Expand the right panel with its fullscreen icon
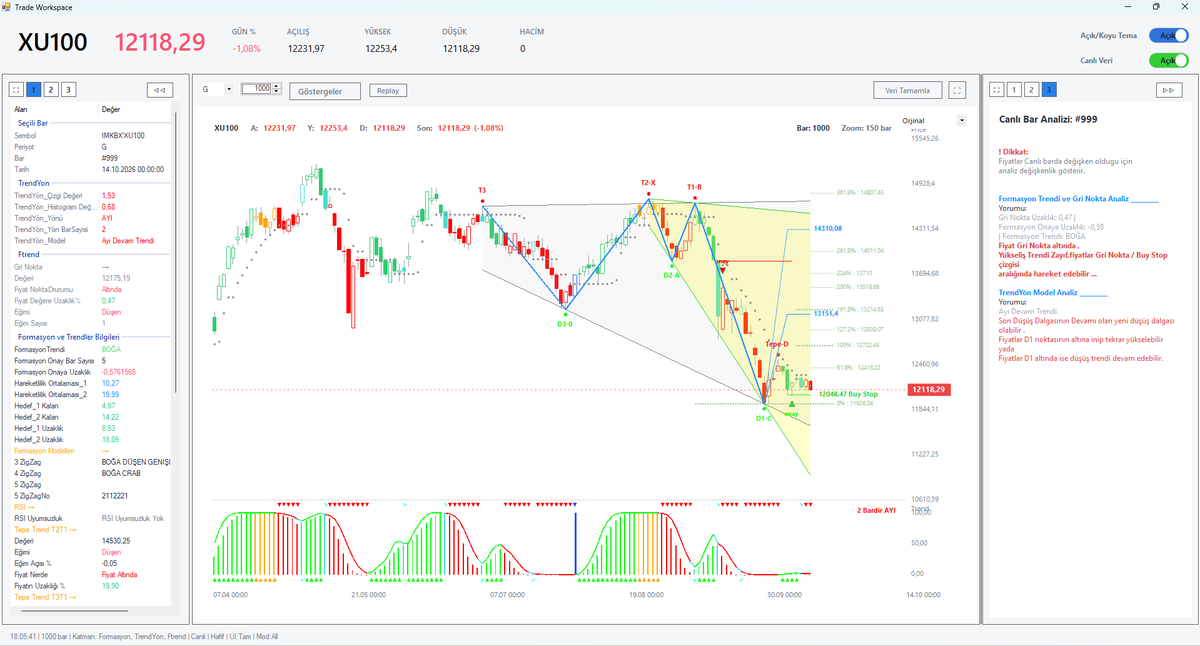 tap(996, 90)
